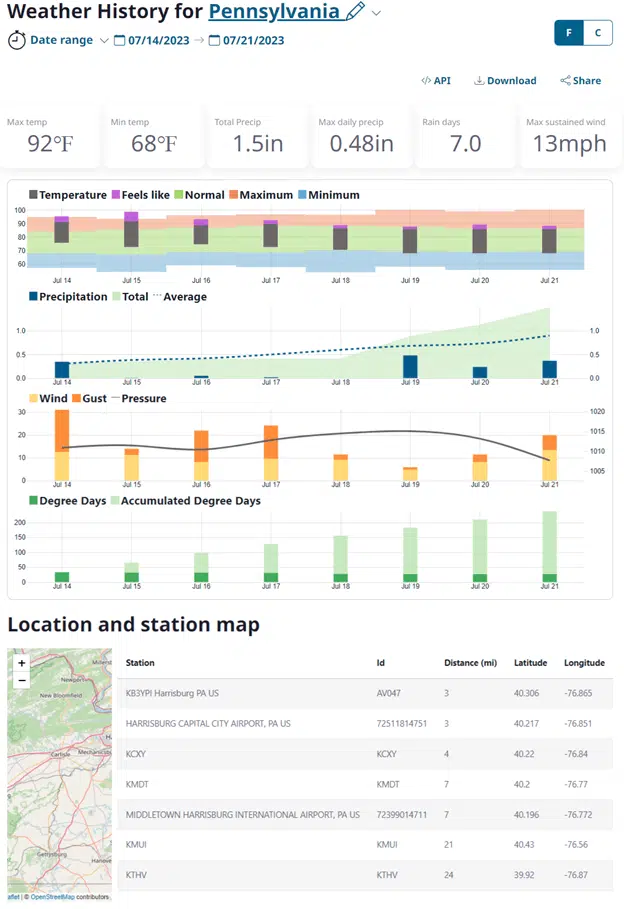This screenshot has width=624, height=909.
Task: Zoom in on the station map
Action: click(22, 663)
